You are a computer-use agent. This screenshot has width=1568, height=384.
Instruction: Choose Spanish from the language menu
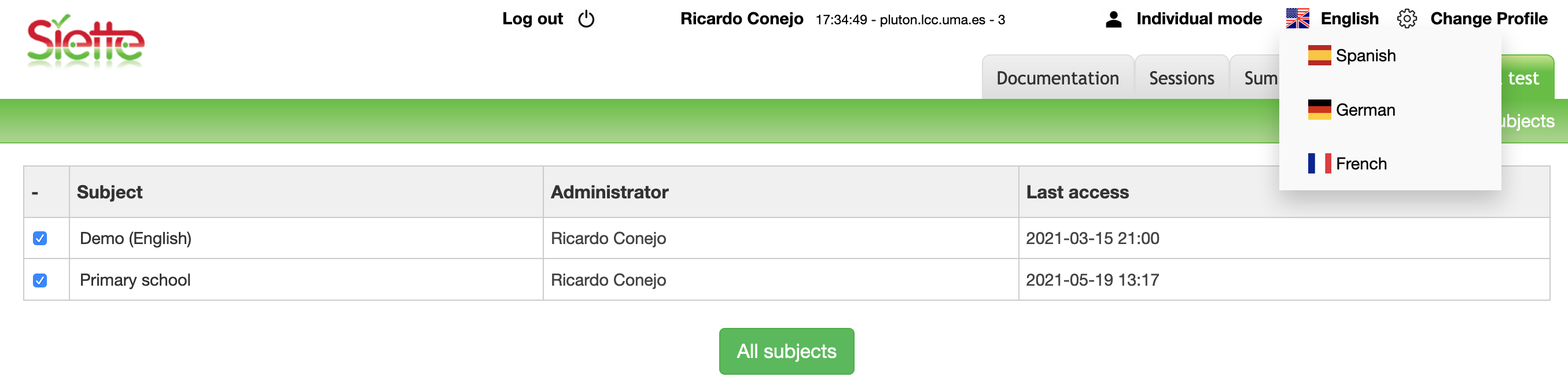click(x=1365, y=56)
